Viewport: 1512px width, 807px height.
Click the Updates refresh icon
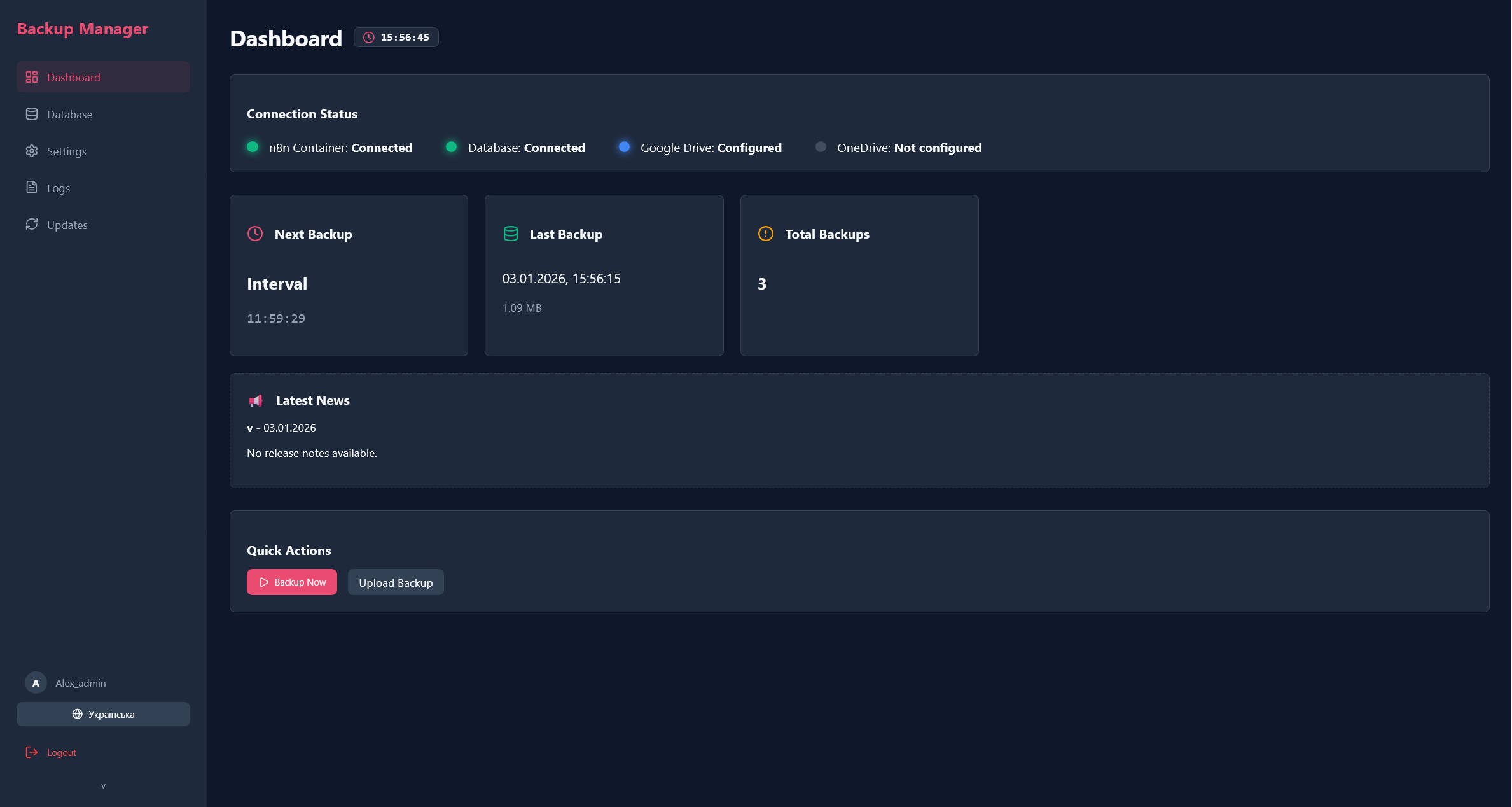point(32,224)
